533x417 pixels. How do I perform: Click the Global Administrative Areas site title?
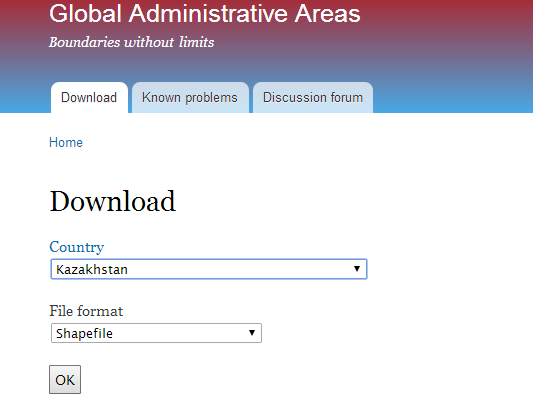(x=205, y=14)
